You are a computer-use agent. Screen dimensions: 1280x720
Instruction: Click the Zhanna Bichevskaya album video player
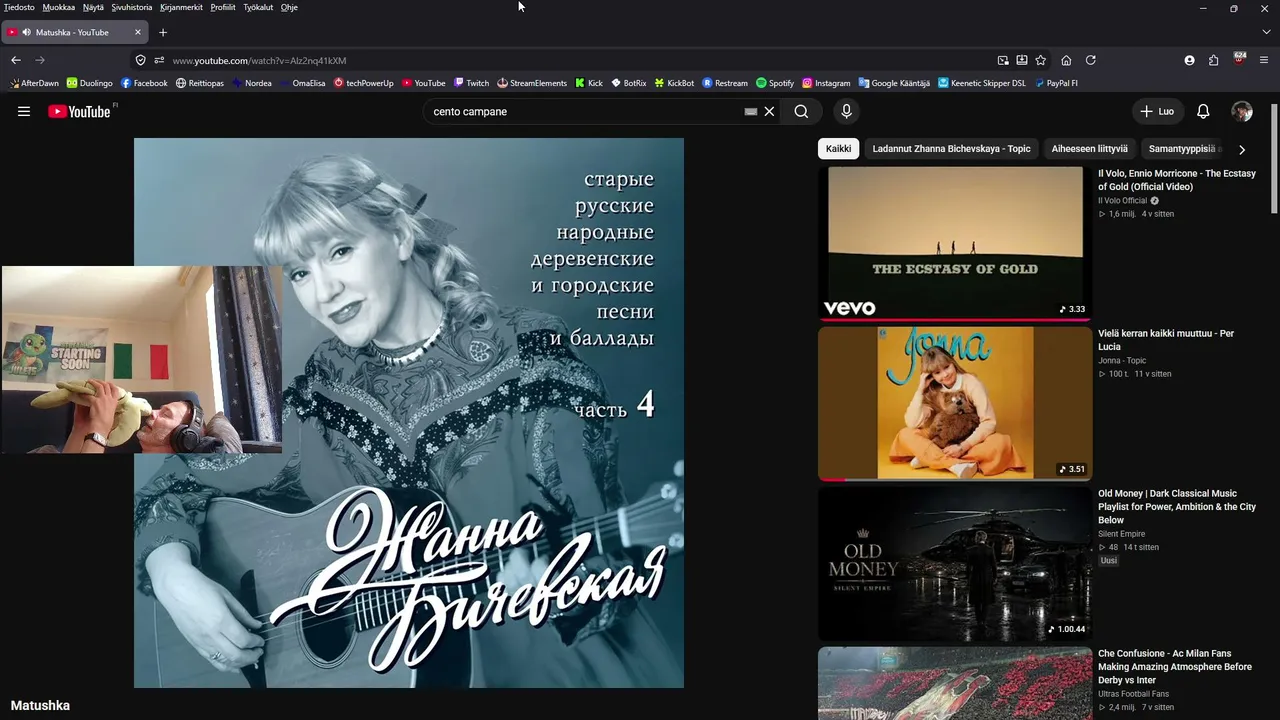pos(409,413)
